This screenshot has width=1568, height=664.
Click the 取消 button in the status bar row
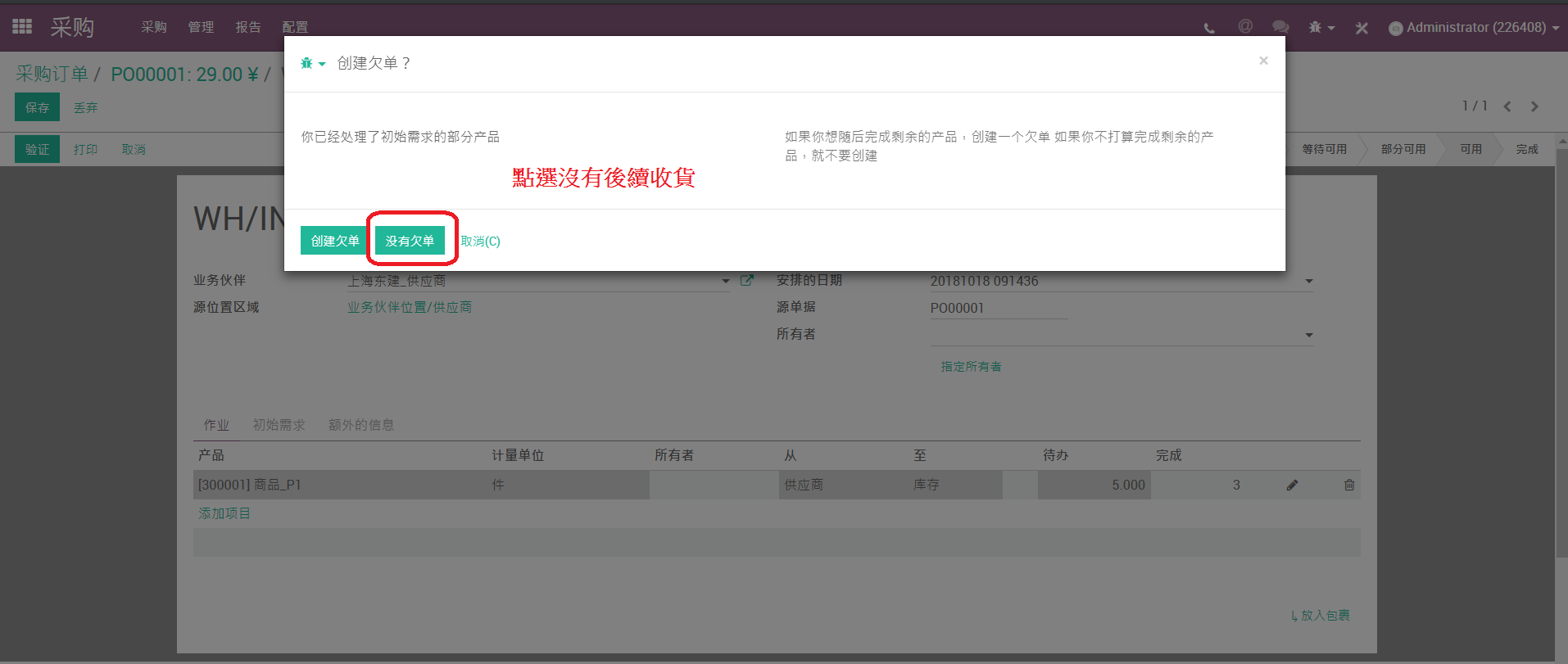pyautogui.click(x=134, y=150)
